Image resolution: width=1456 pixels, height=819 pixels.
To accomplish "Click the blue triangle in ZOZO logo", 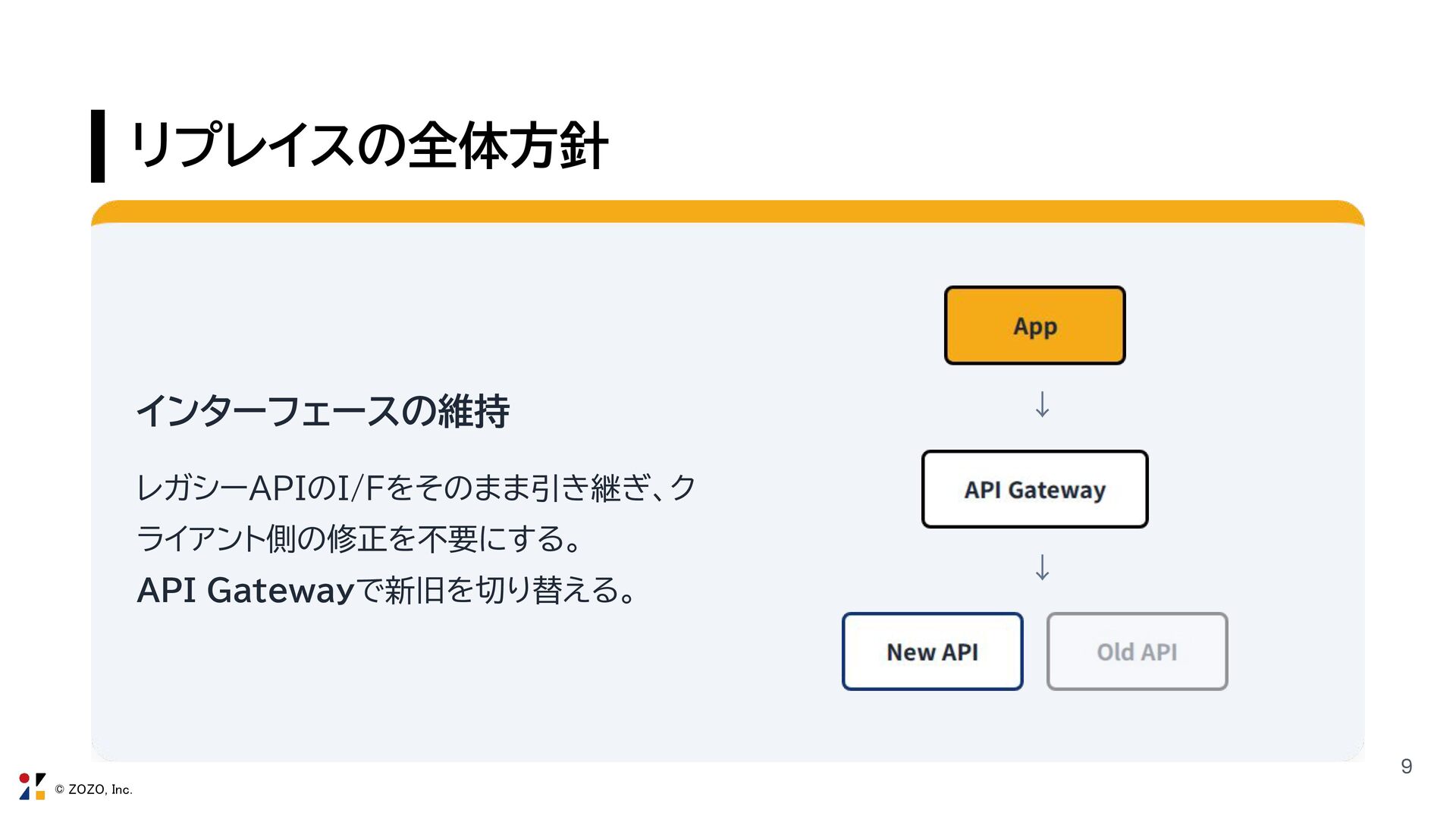I will pyautogui.click(x=25, y=794).
